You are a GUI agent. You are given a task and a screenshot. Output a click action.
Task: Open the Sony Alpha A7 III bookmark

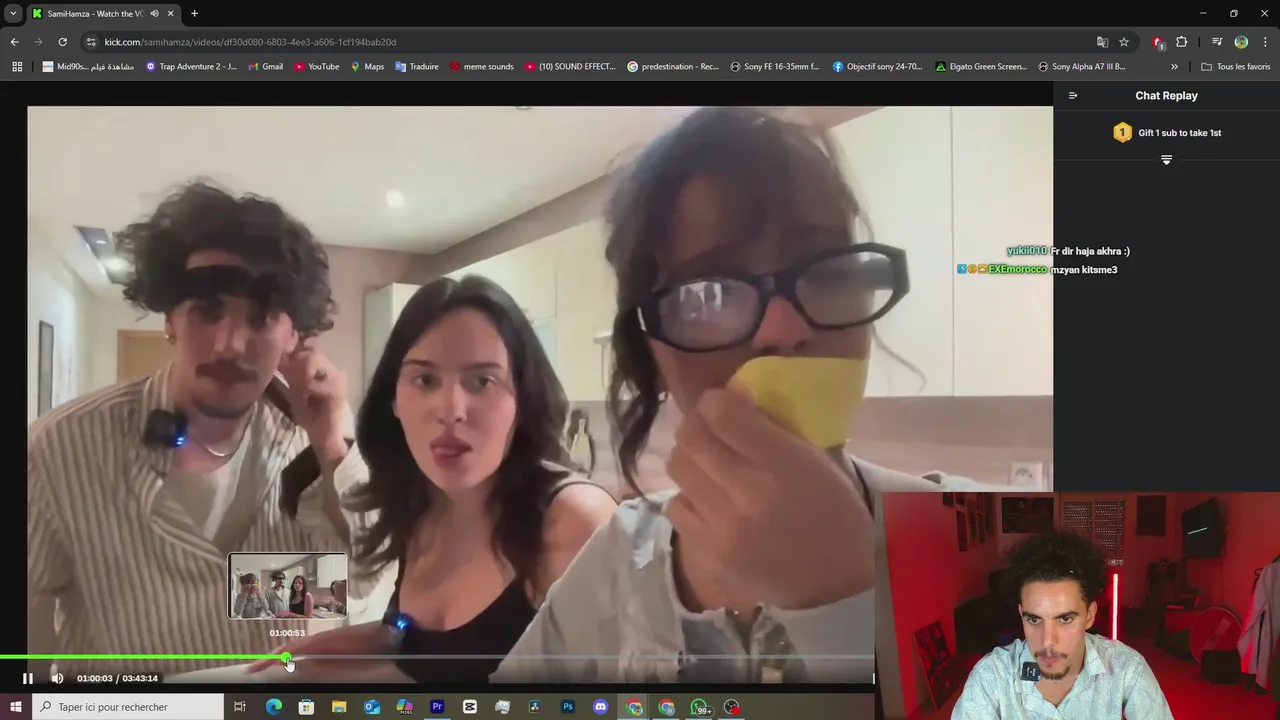1082,67
